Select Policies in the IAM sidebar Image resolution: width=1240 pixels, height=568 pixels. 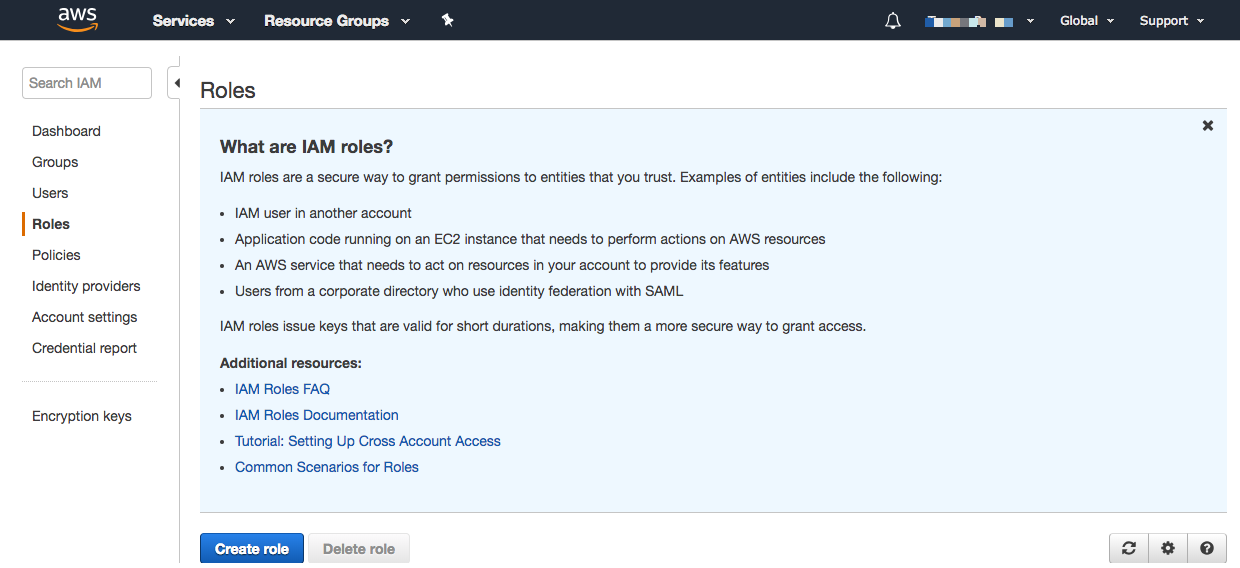[x=56, y=255]
